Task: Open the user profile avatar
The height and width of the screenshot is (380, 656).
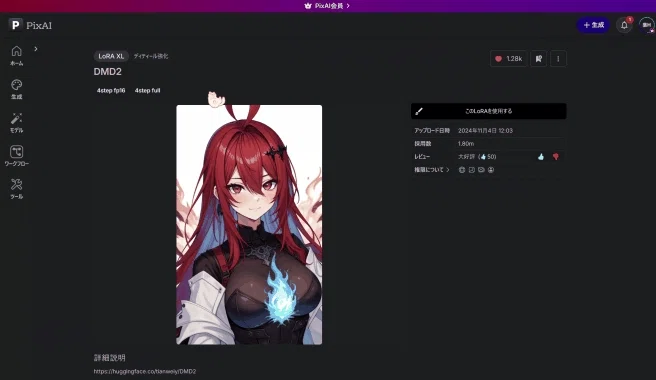Action: click(646, 25)
